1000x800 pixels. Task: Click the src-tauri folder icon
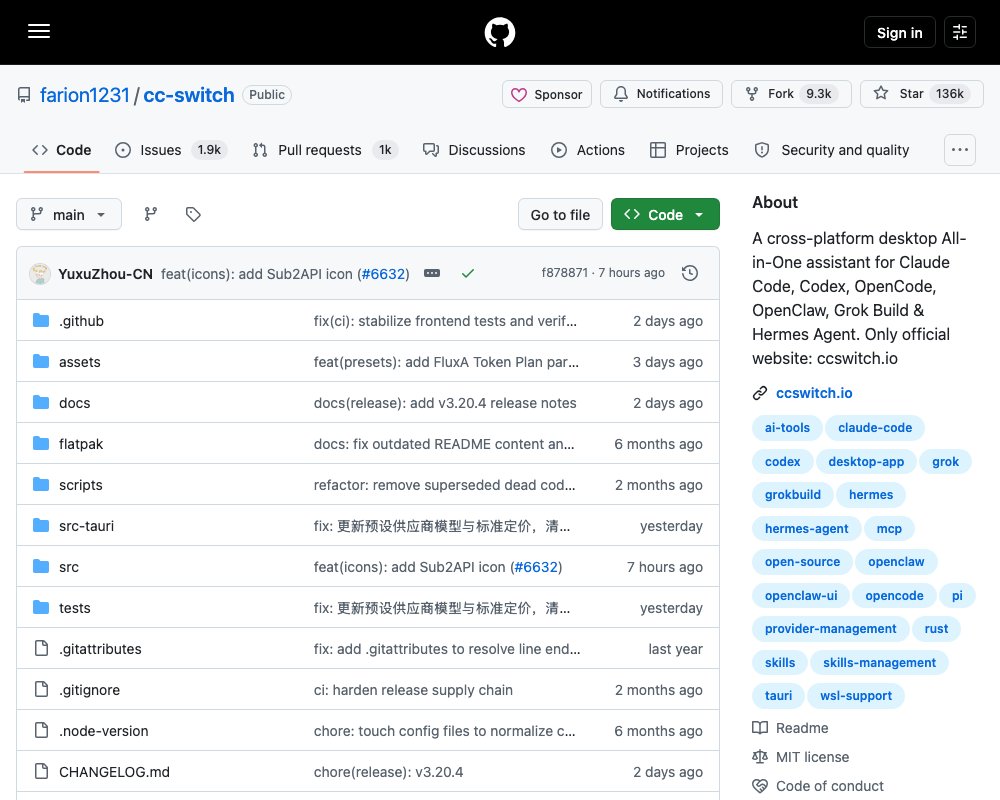(41, 526)
